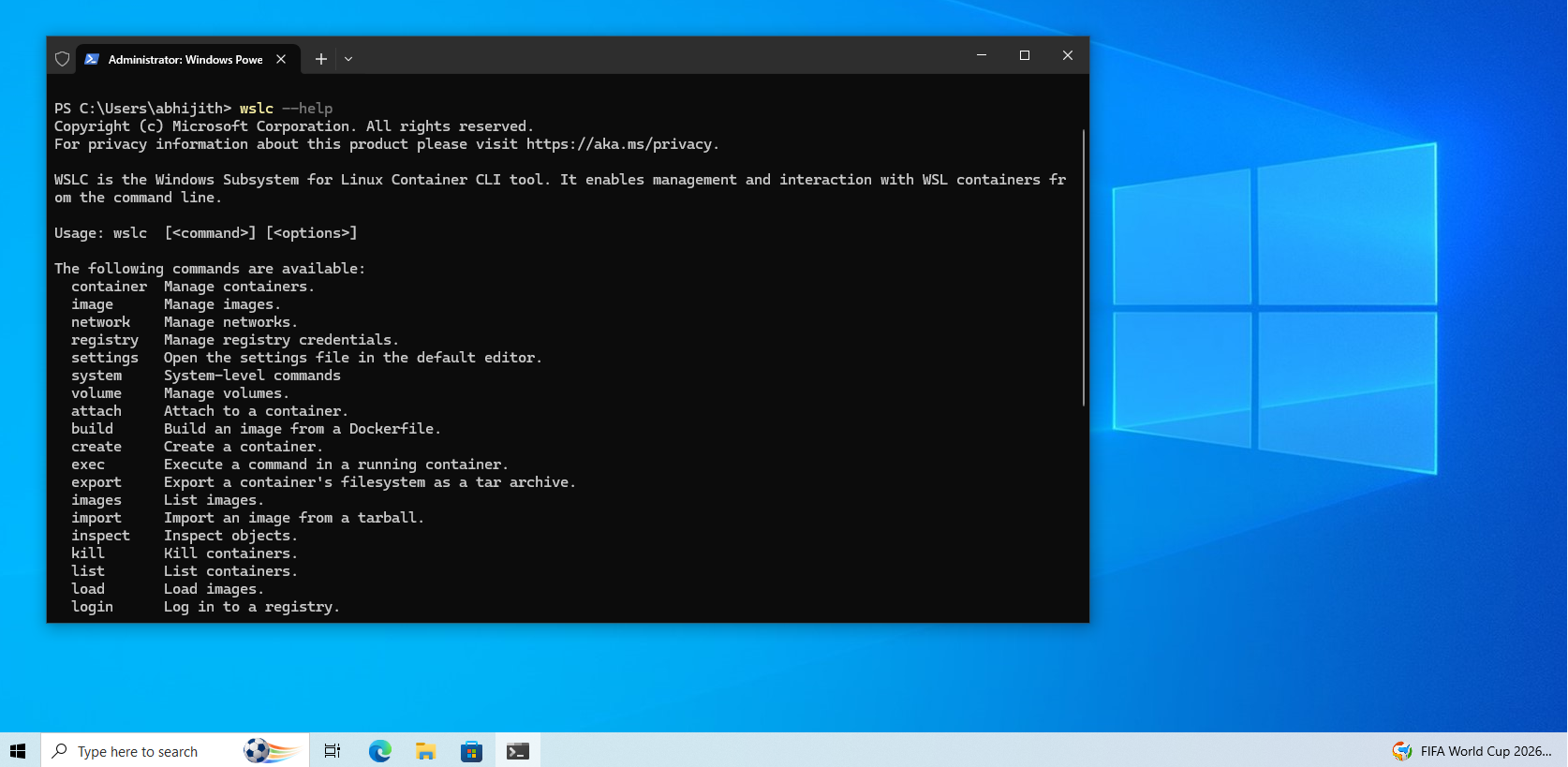Image resolution: width=1568 pixels, height=767 pixels.
Task: Open Task View from the taskbar
Action: 333,750
